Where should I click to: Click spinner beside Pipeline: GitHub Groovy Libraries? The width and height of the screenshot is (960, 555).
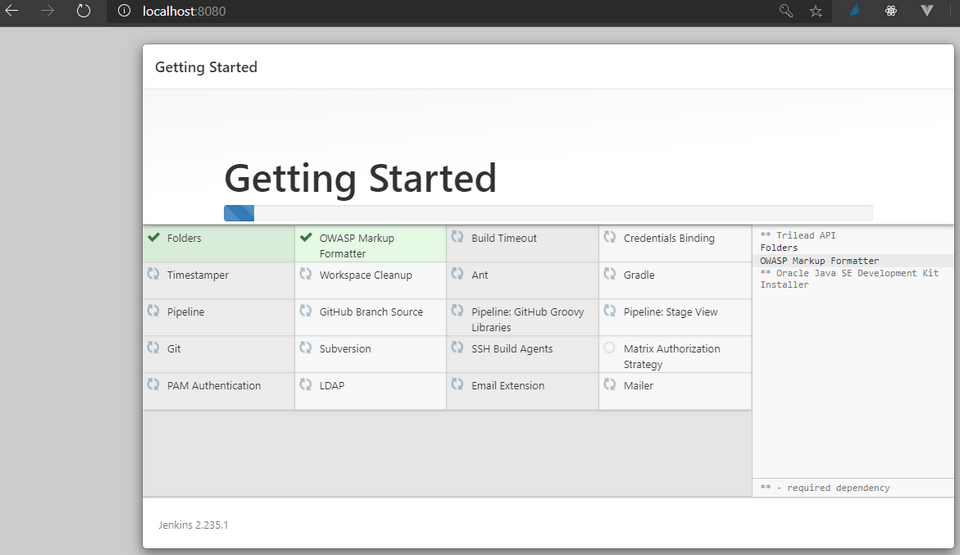click(x=457, y=310)
